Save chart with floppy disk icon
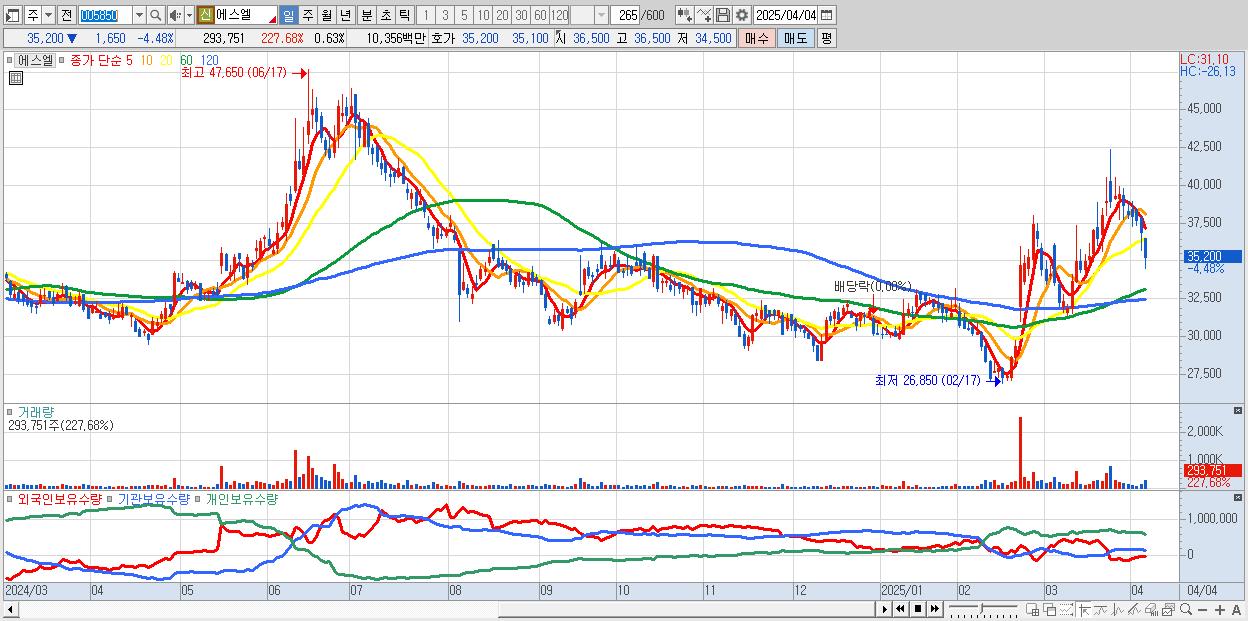This screenshot has width=1248, height=621. [x=723, y=15]
